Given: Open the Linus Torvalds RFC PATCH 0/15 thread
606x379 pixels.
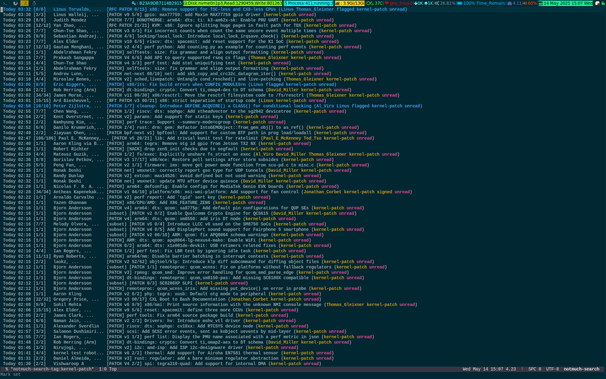Looking at the screenshot, I should (x=205, y=9).
